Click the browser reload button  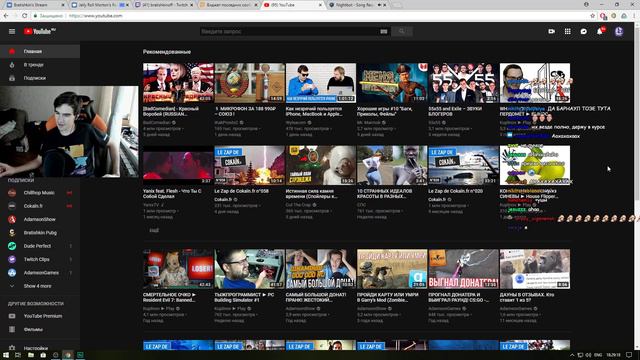click(x=24, y=16)
